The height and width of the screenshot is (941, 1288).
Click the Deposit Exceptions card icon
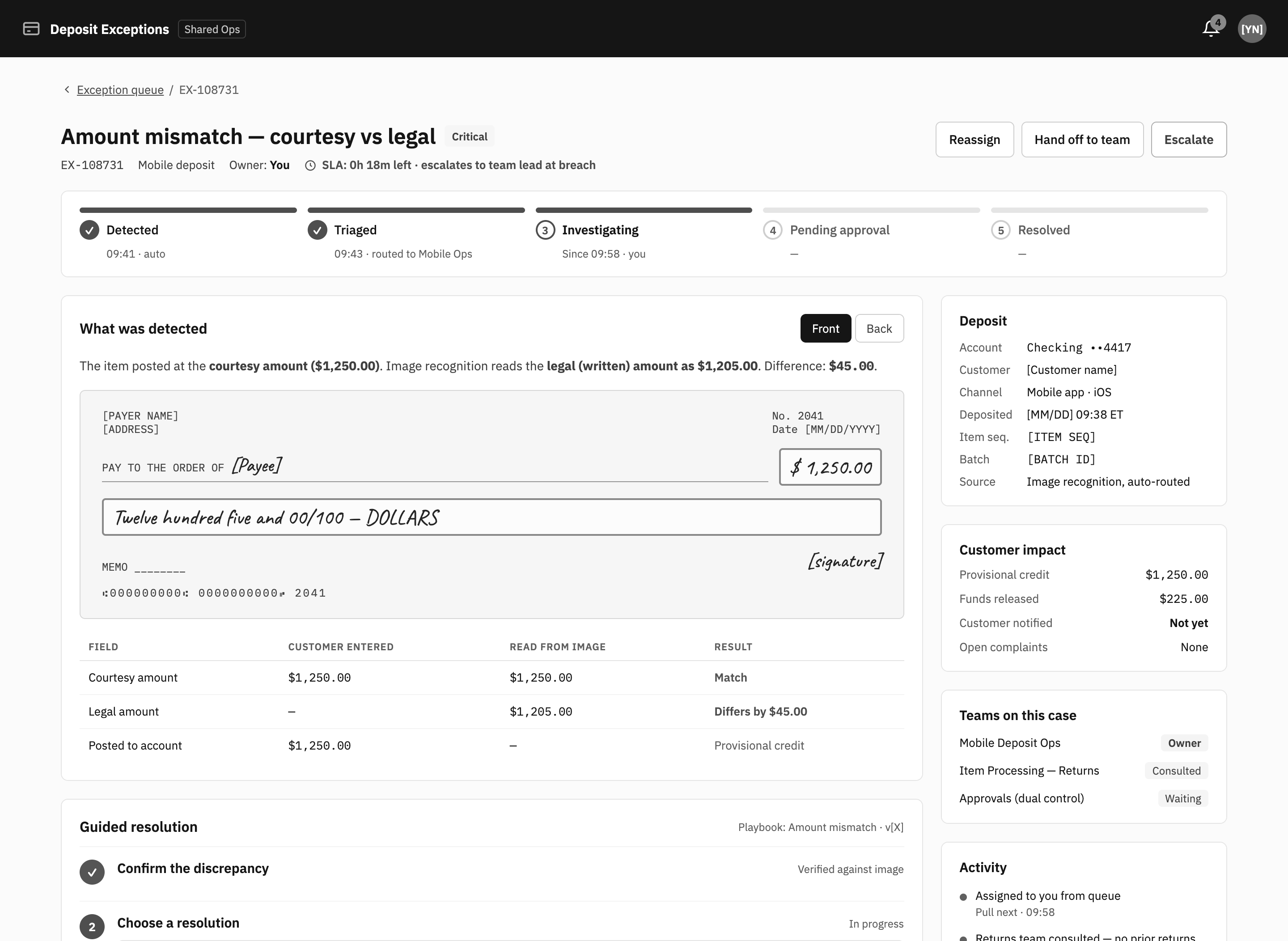coord(31,29)
